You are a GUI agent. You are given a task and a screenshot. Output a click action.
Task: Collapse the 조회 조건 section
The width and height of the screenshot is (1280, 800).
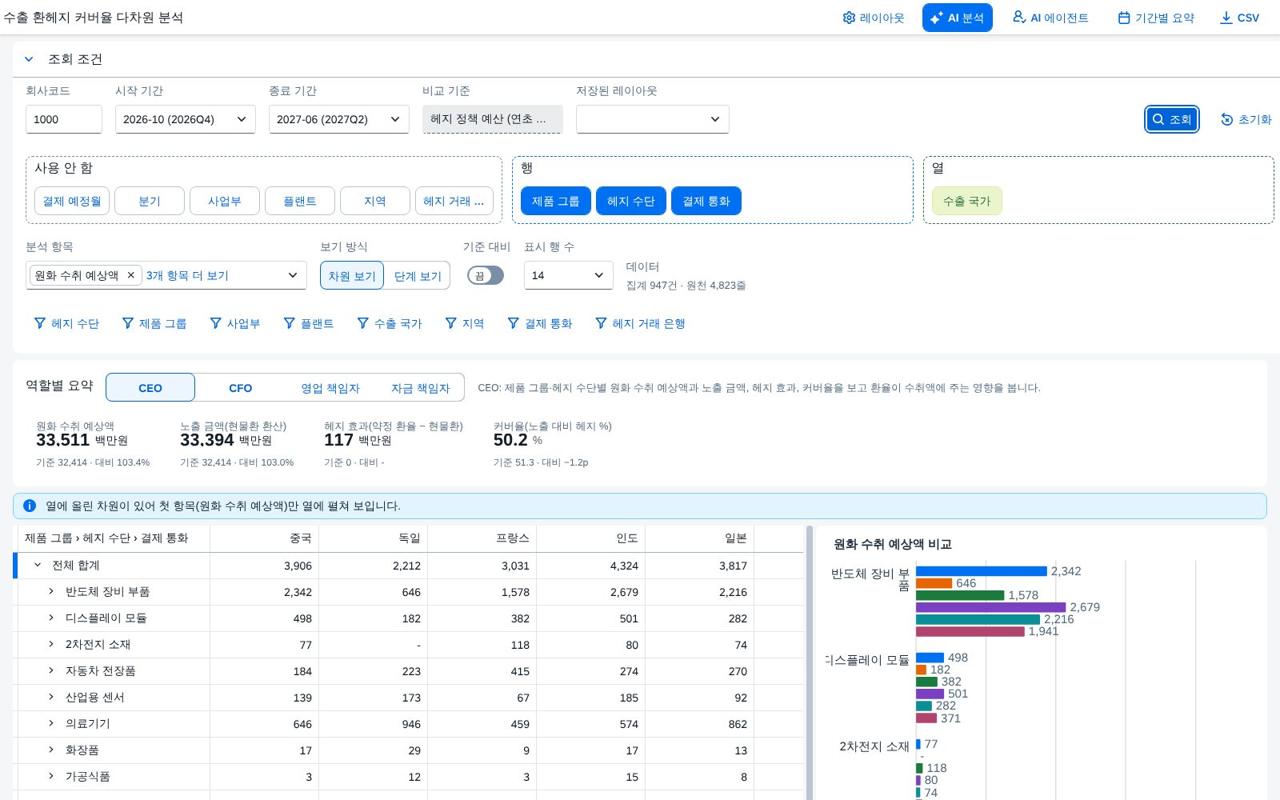click(x=29, y=59)
